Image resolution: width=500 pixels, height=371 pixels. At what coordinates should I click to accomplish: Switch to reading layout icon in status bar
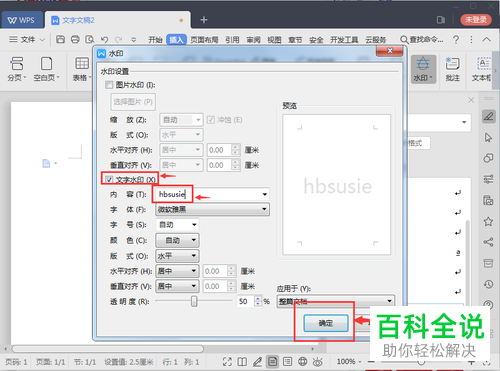pyautogui.click(x=242, y=361)
